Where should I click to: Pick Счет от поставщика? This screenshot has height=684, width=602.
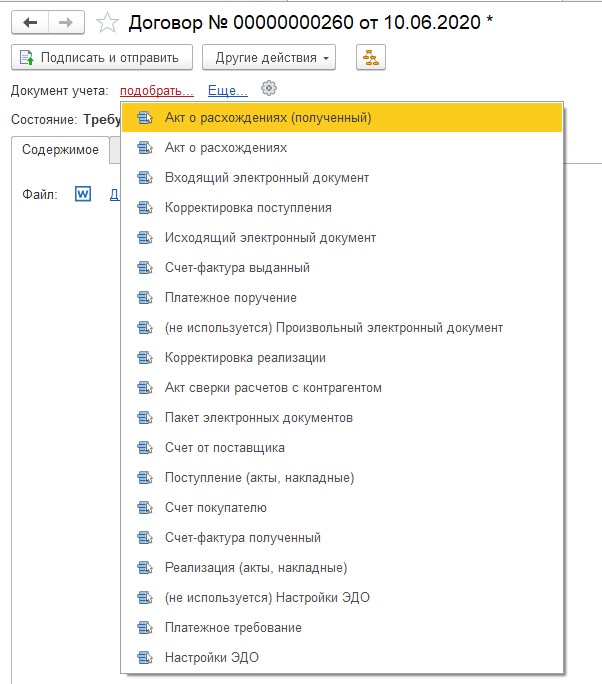tap(342, 448)
